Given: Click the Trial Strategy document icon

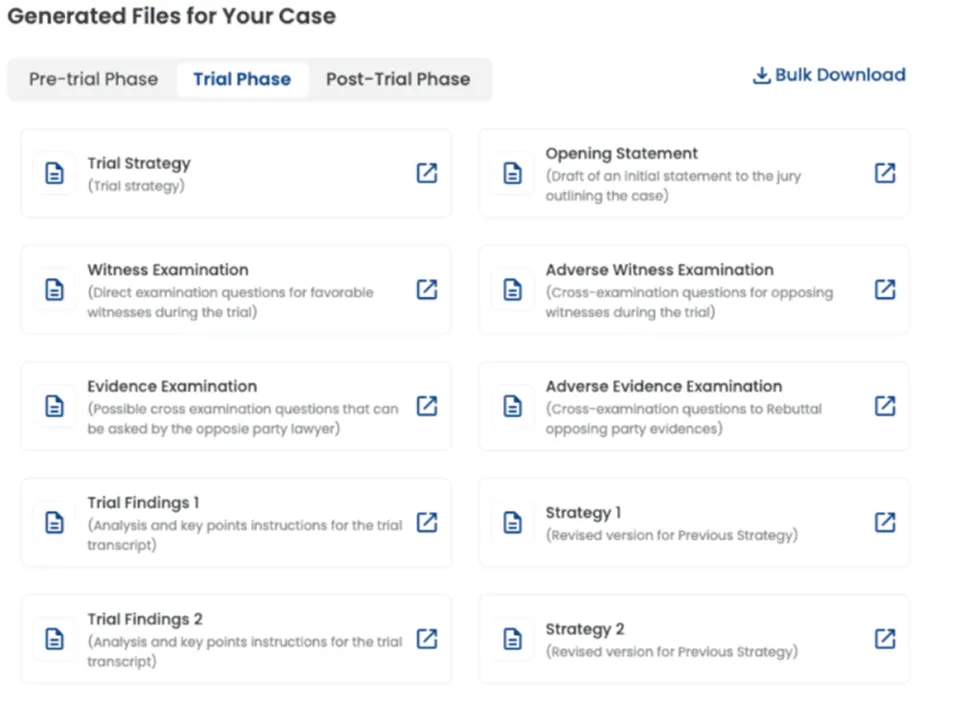Looking at the screenshot, I should click(55, 173).
